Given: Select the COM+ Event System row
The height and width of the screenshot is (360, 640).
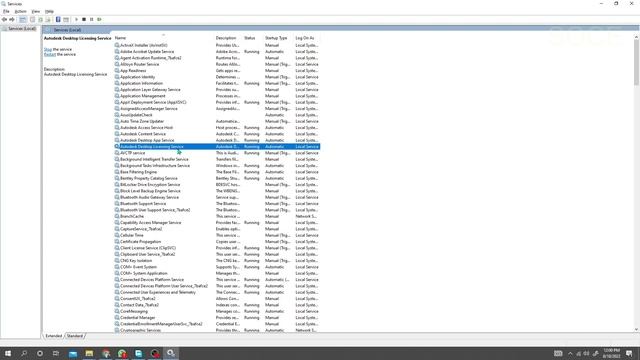Looking at the screenshot, I should 217,267.
